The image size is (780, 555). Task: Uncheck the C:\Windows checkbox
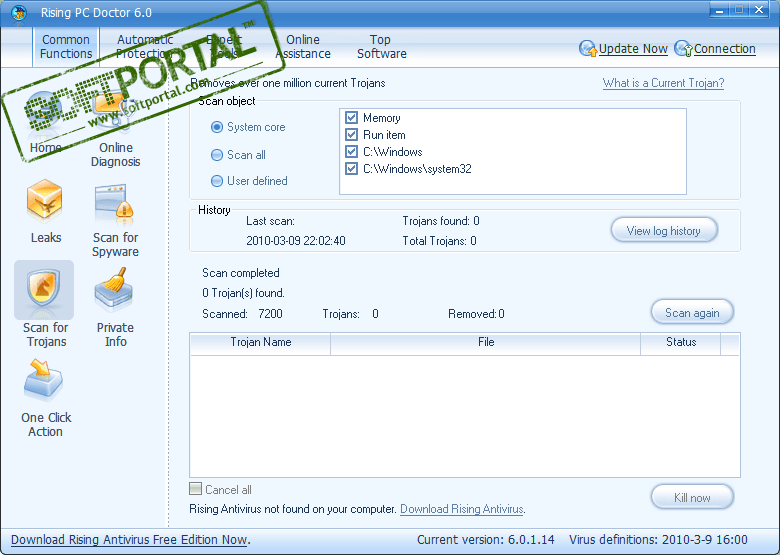[352, 152]
